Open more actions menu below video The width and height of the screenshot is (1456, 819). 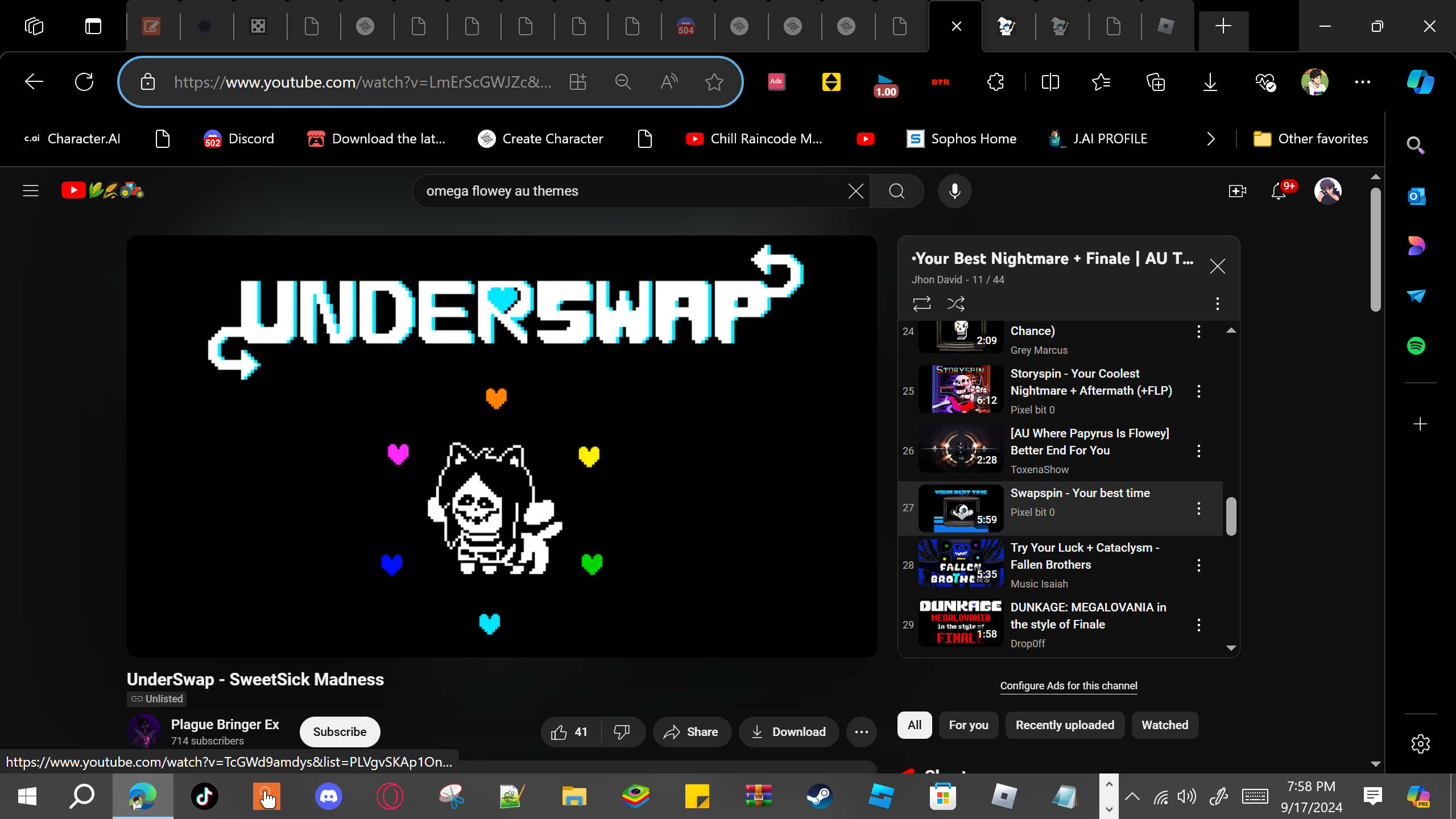coord(861,732)
